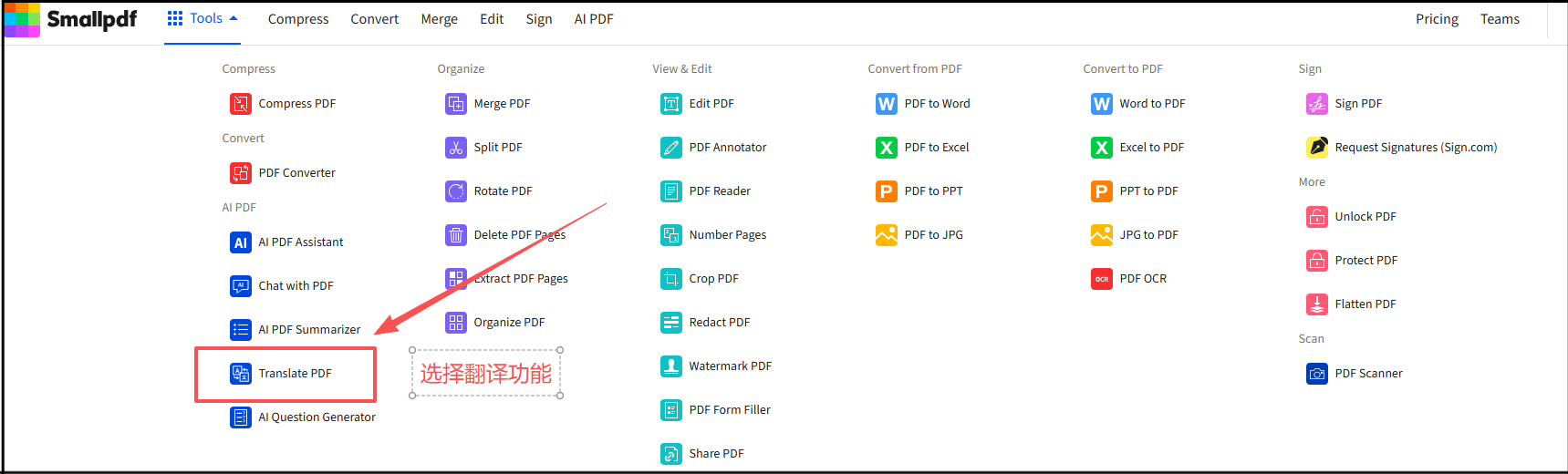
Task: Open the Split PDF scissors icon
Action: [455, 148]
